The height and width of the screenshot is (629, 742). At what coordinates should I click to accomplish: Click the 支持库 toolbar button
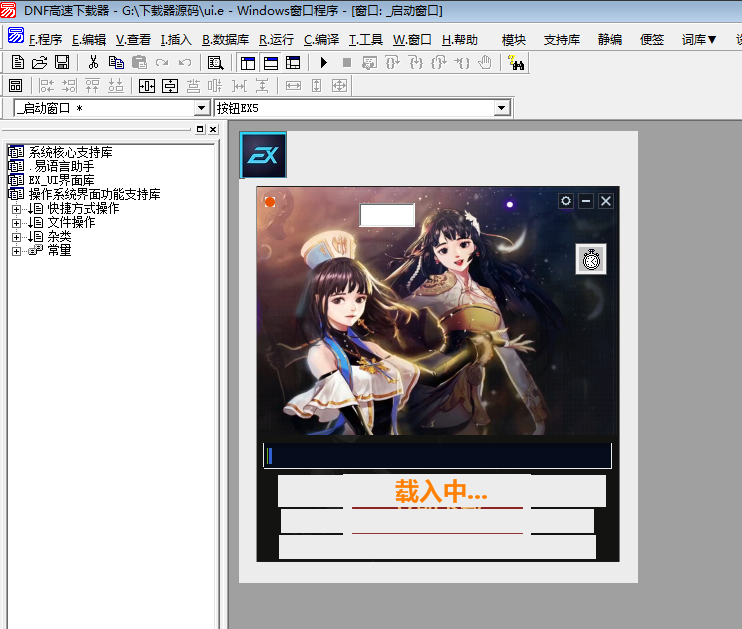562,40
